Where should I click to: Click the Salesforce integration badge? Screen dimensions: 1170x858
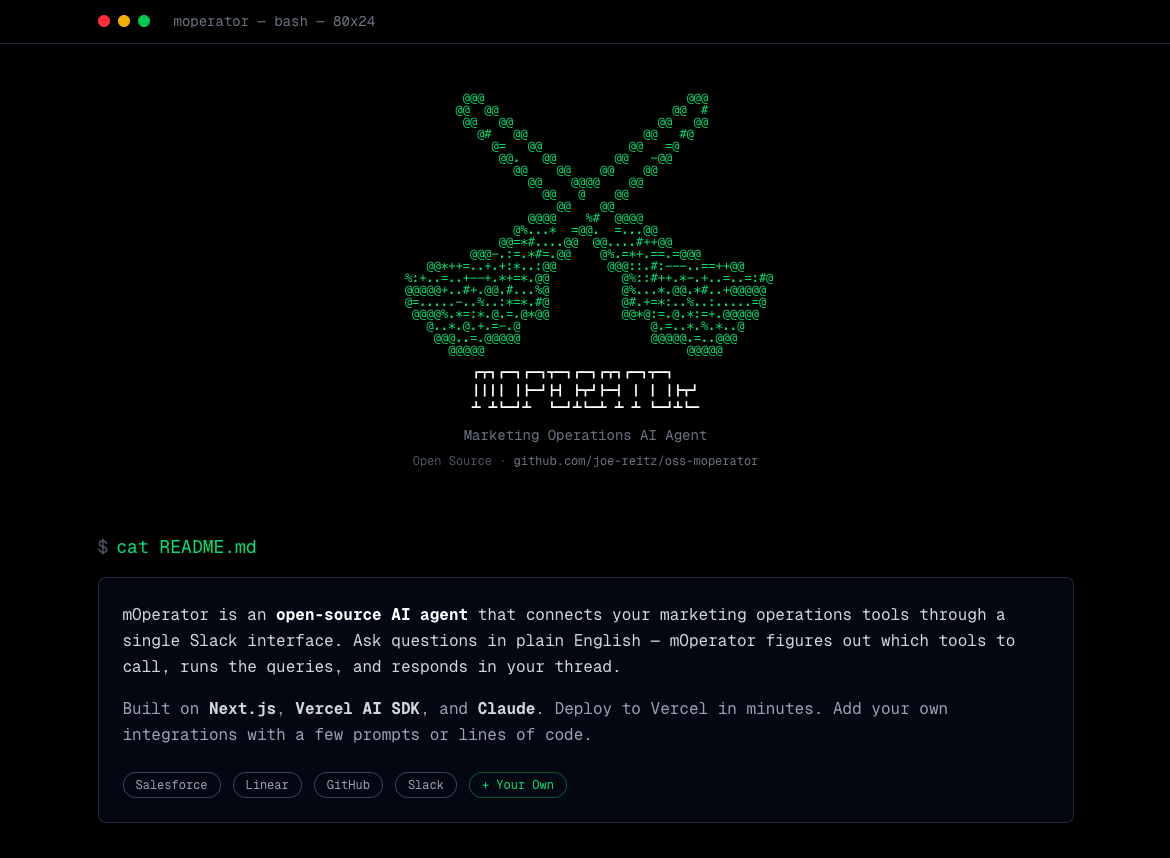[171, 785]
